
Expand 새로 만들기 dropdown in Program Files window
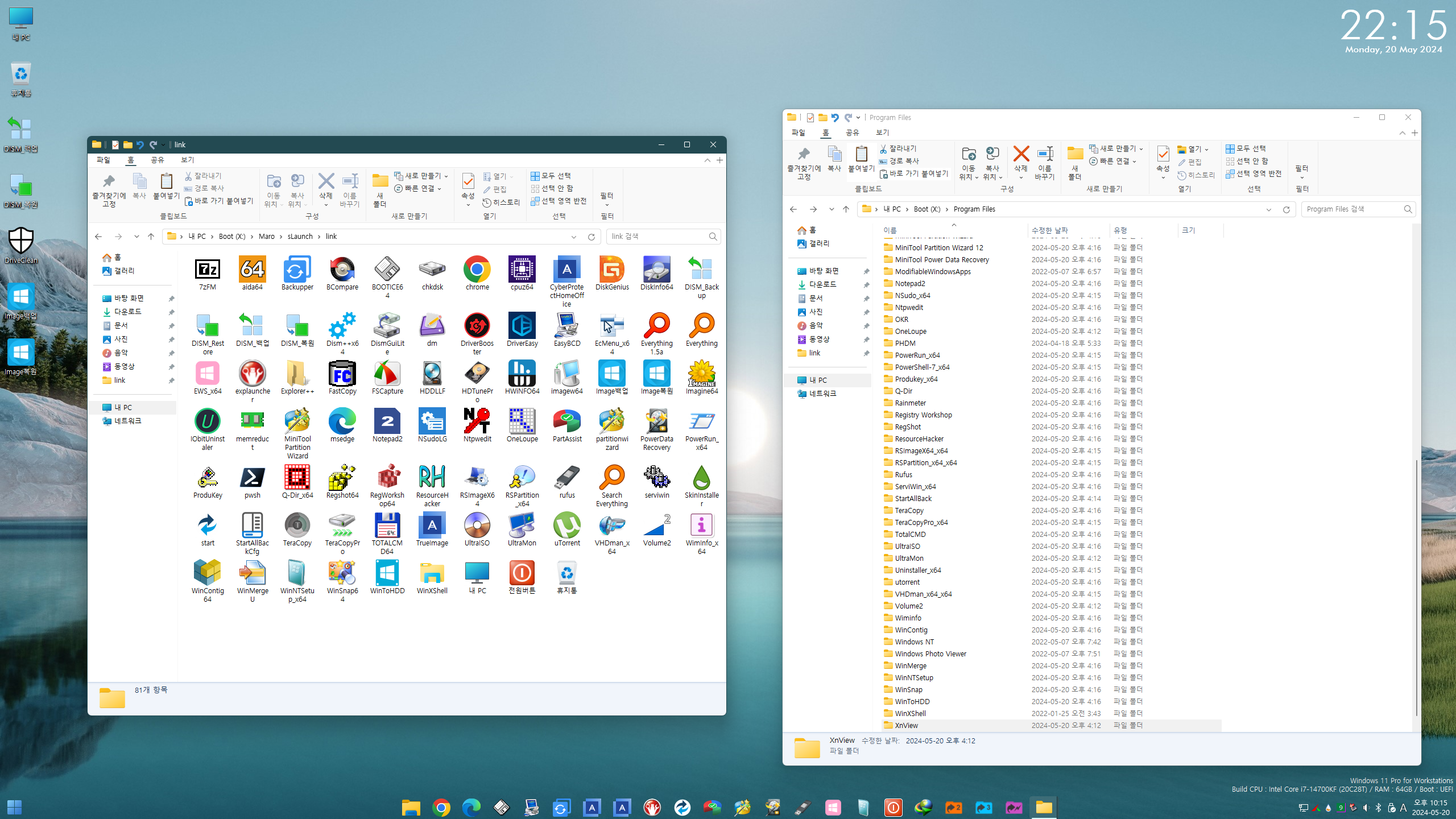(x=1141, y=149)
